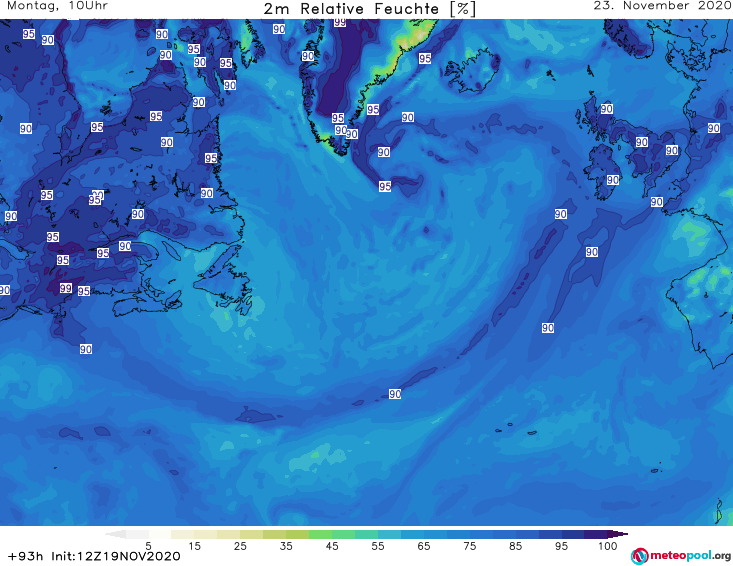Viewport: 733px width, 566px height.
Task: Open the meteopool.org link text
Action: 690,555
